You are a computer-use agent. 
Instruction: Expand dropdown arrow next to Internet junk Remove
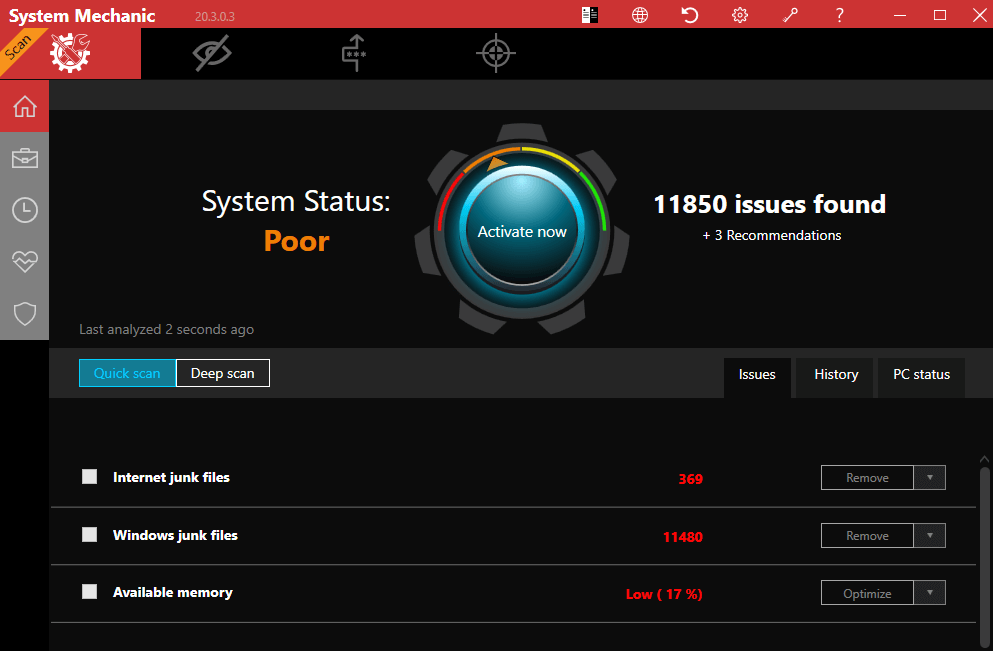point(930,478)
